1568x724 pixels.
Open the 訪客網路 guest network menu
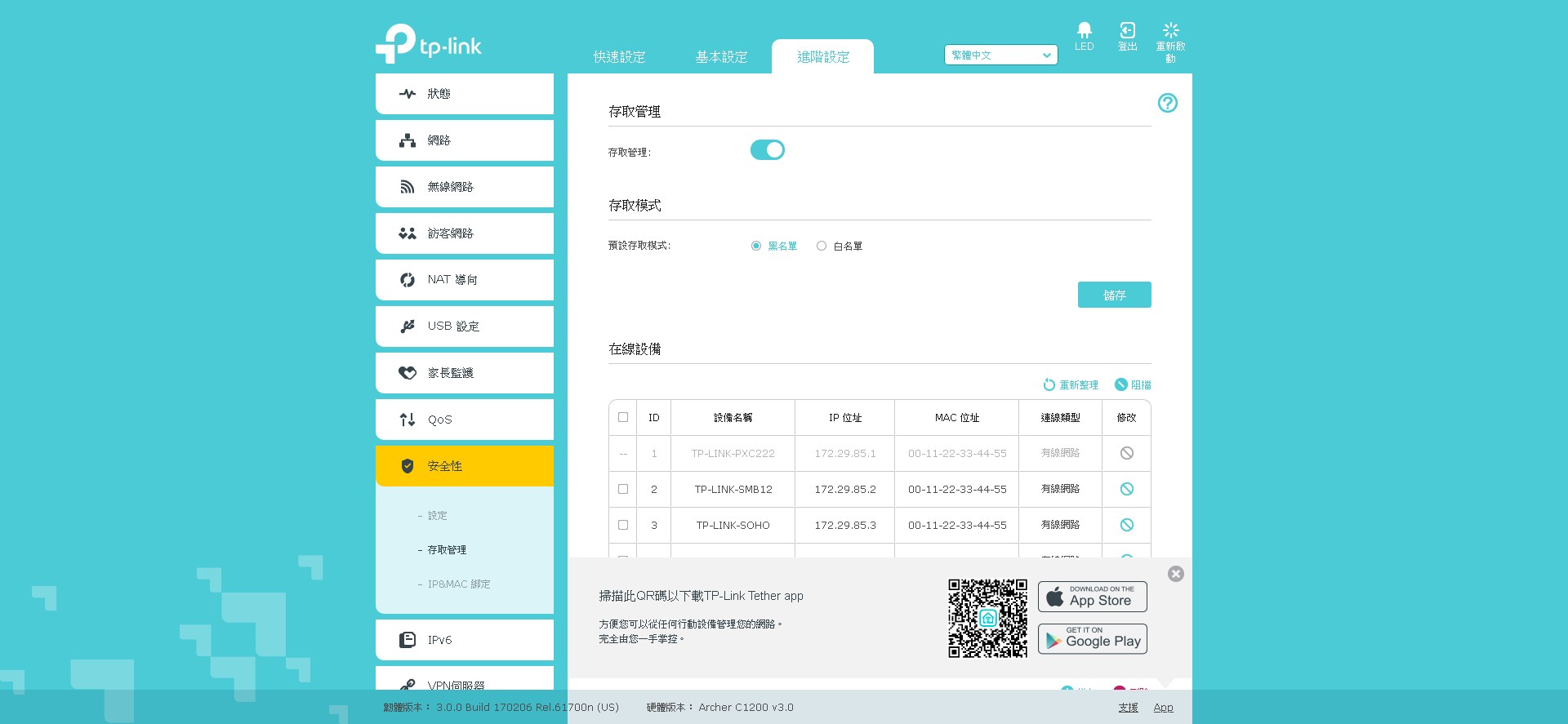point(465,233)
